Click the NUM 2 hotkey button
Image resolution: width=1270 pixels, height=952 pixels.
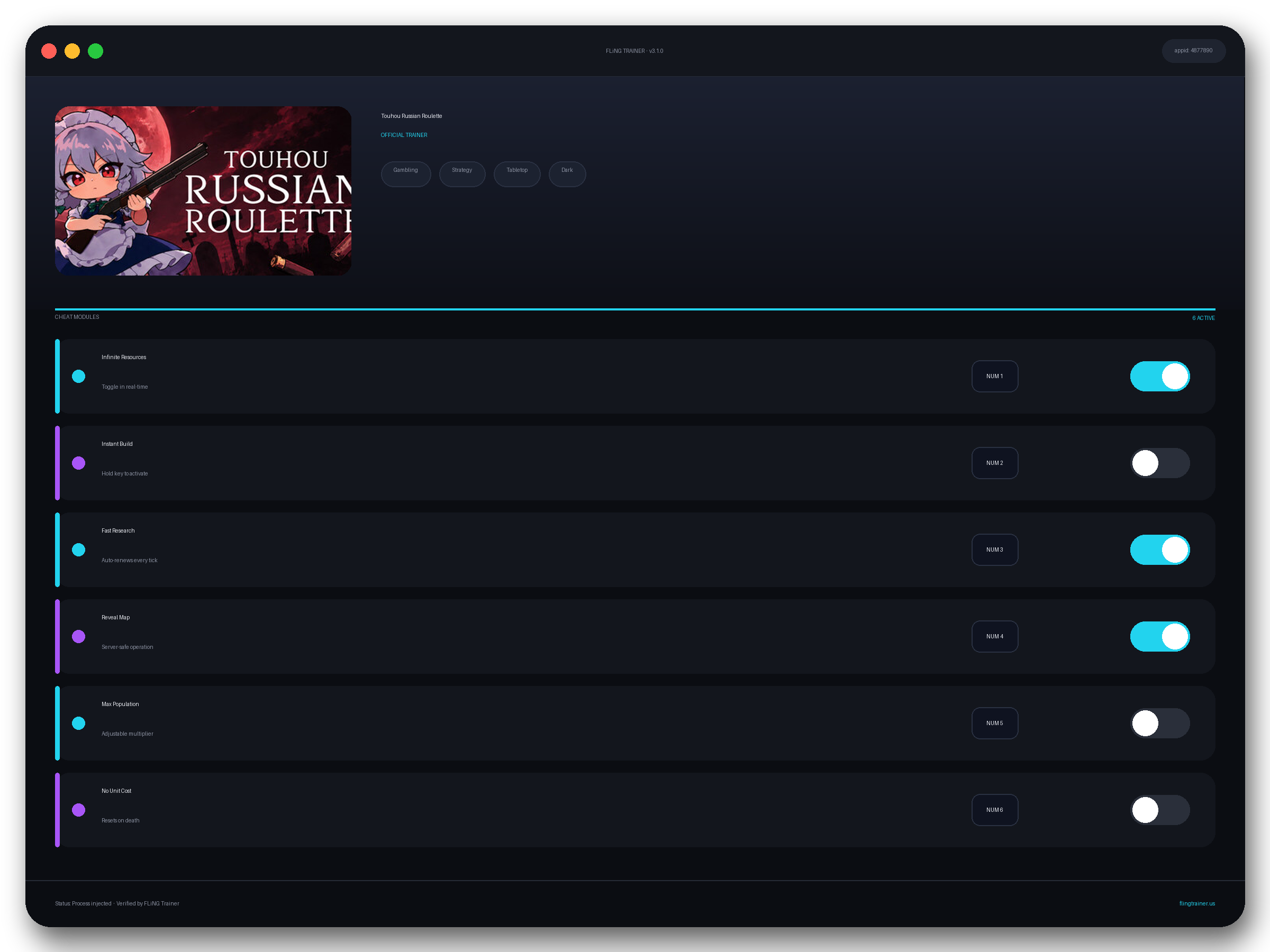tap(994, 463)
